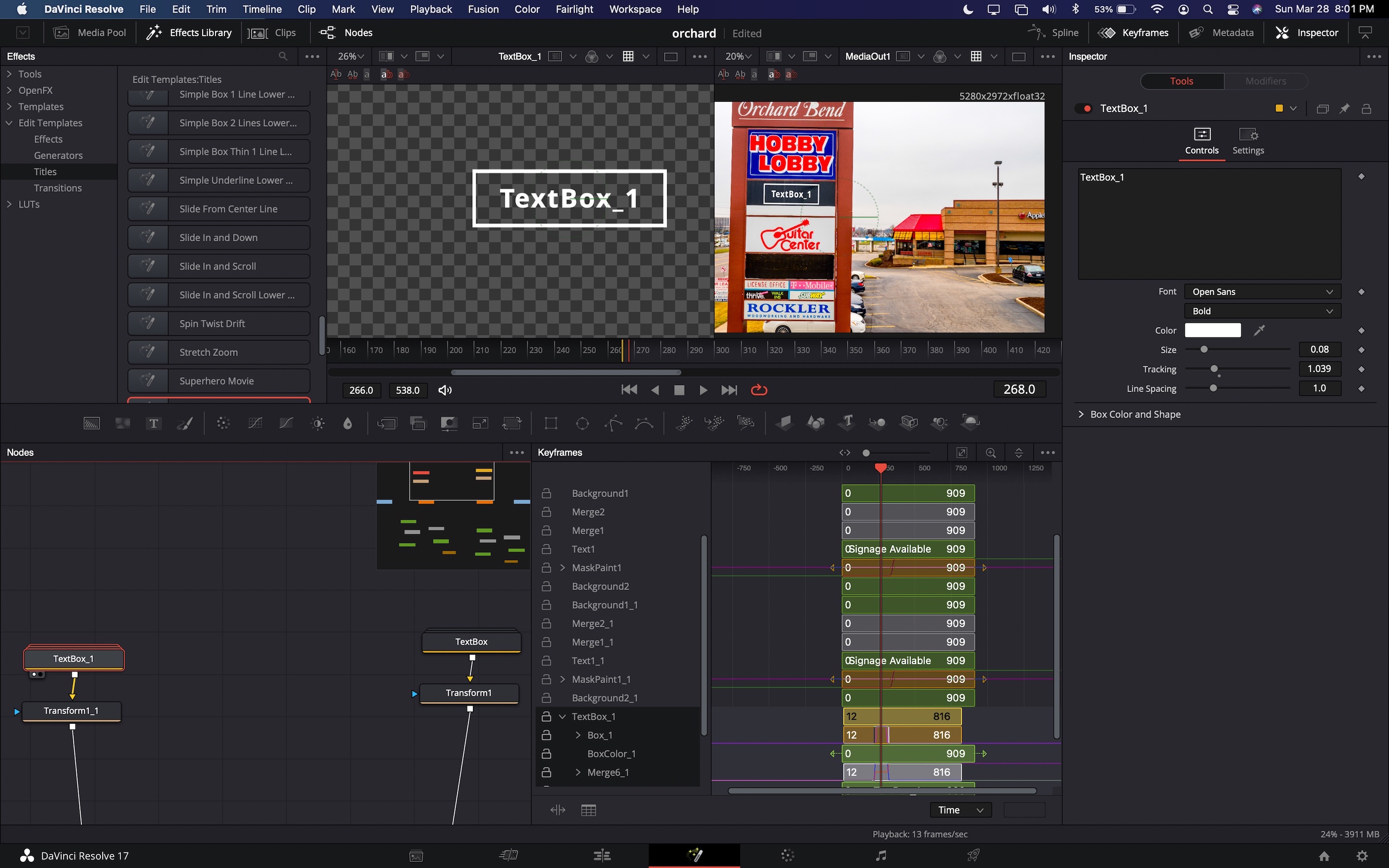Switch to Modifiers tab in Inspector
The image size is (1389, 868).
pyautogui.click(x=1265, y=81)
